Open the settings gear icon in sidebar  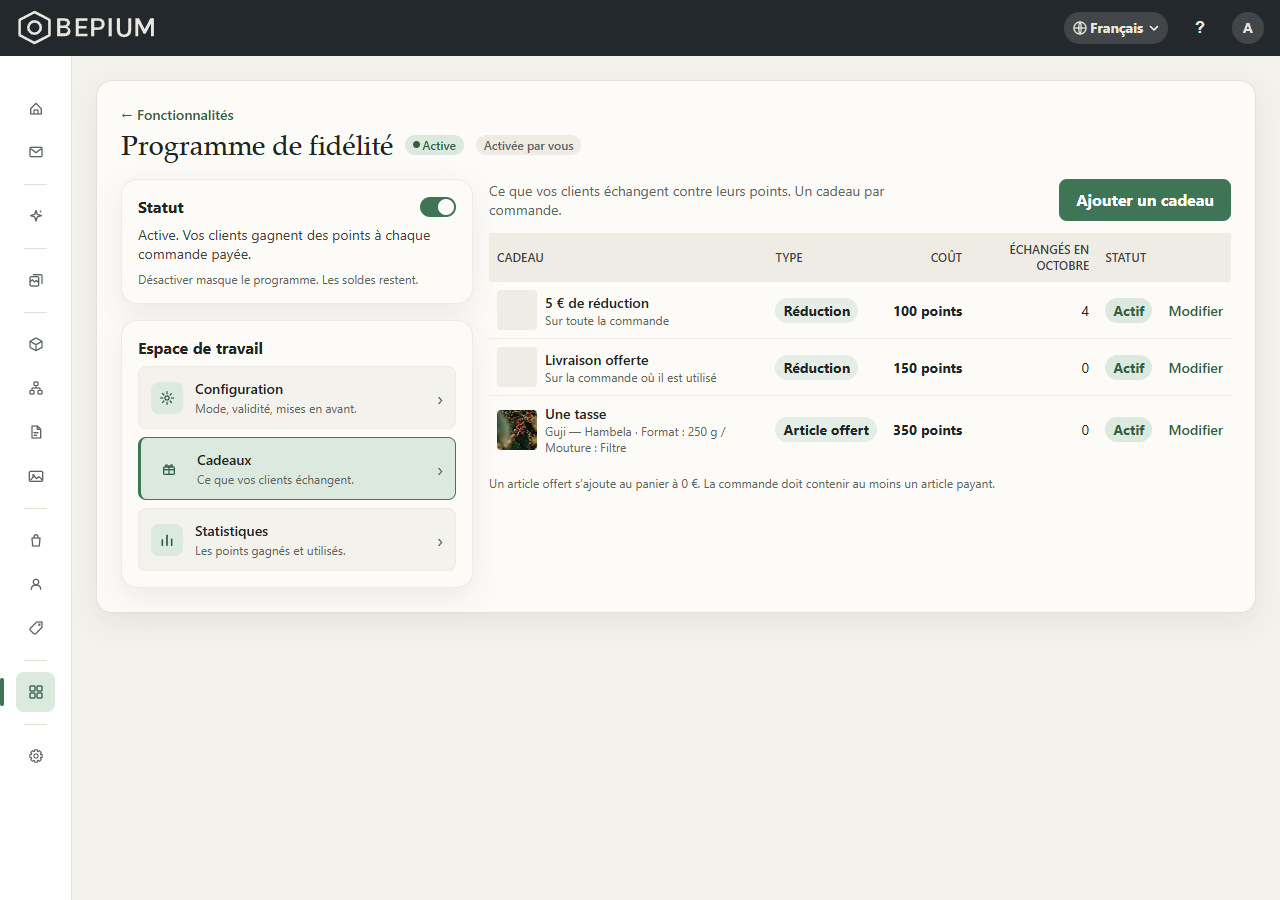(36, 756)
